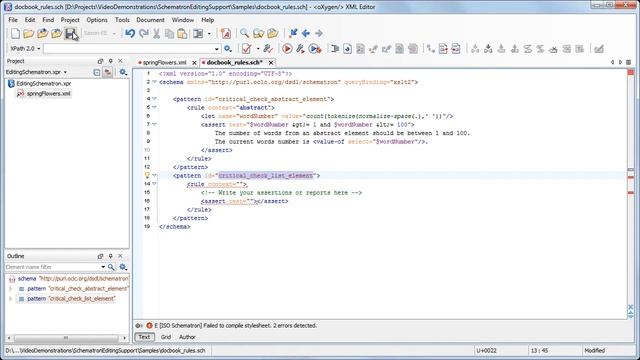Toggle auto-hide pin on the Outline panel
The image size is (640, 360).
[110, 256]
